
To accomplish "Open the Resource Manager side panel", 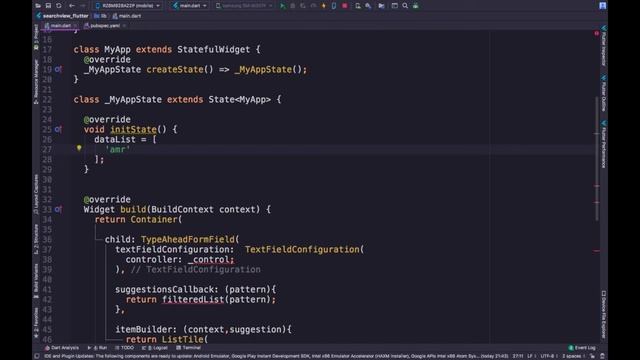I will [x=36, y=82].
